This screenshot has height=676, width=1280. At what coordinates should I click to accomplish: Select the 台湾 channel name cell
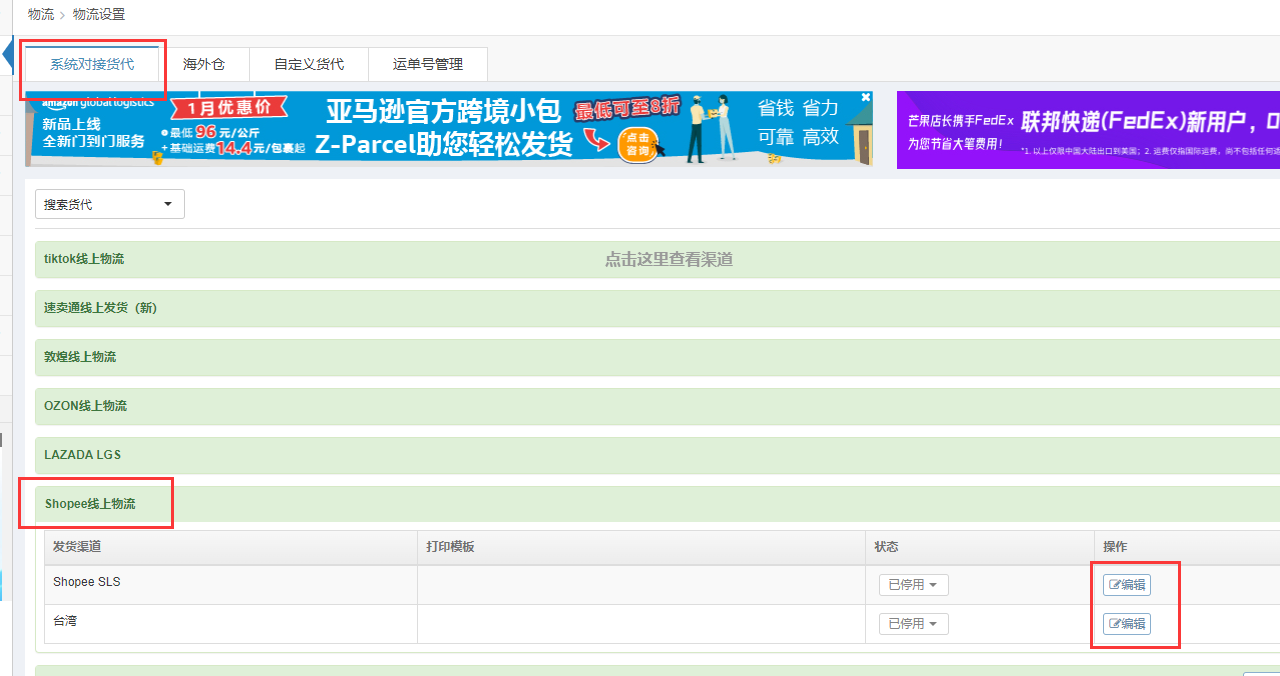(x=231, y=624)
